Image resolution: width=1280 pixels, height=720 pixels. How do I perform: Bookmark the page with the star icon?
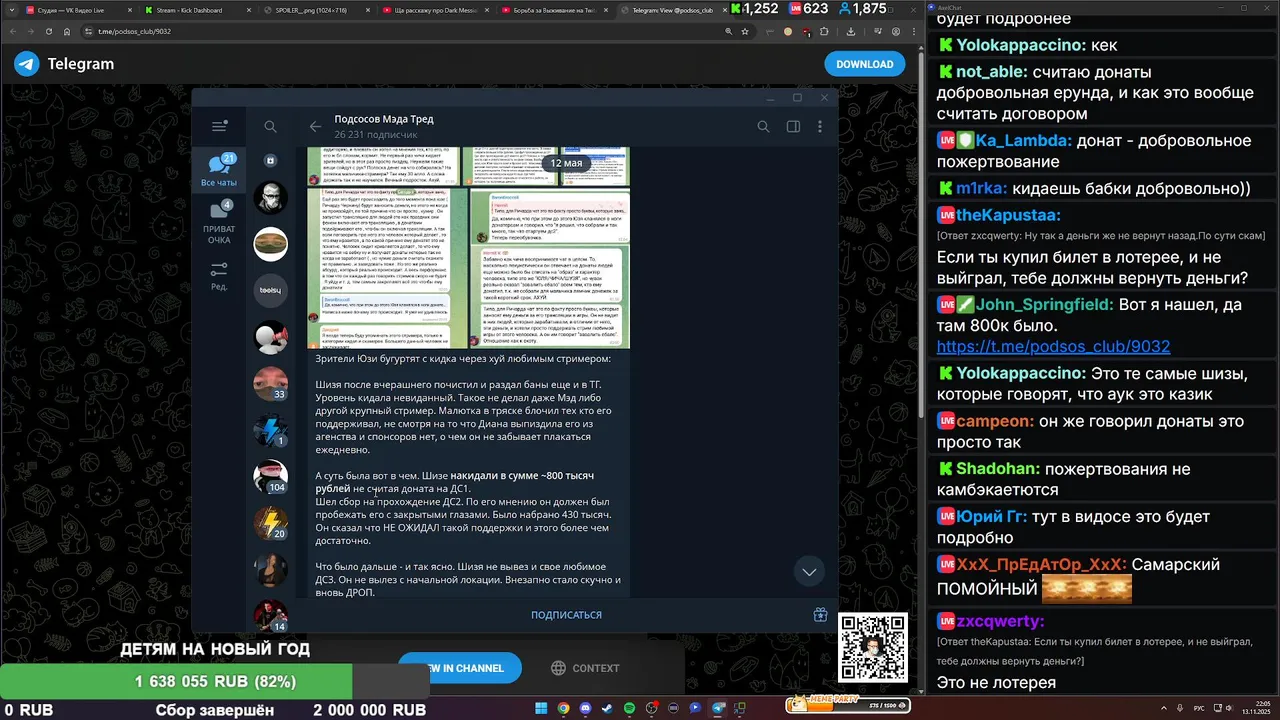[x=745, y=31]
